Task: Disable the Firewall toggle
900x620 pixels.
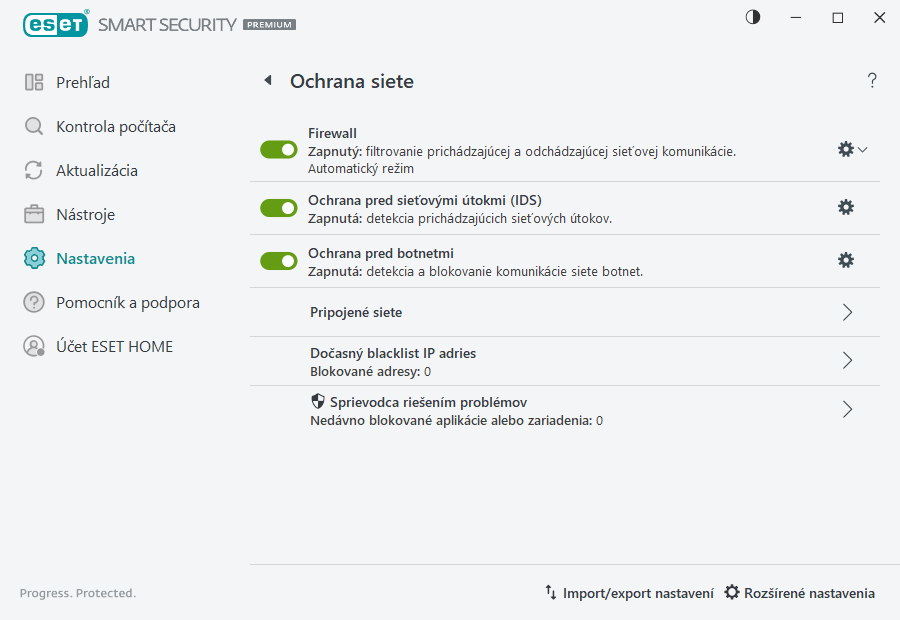Action: 278,149
